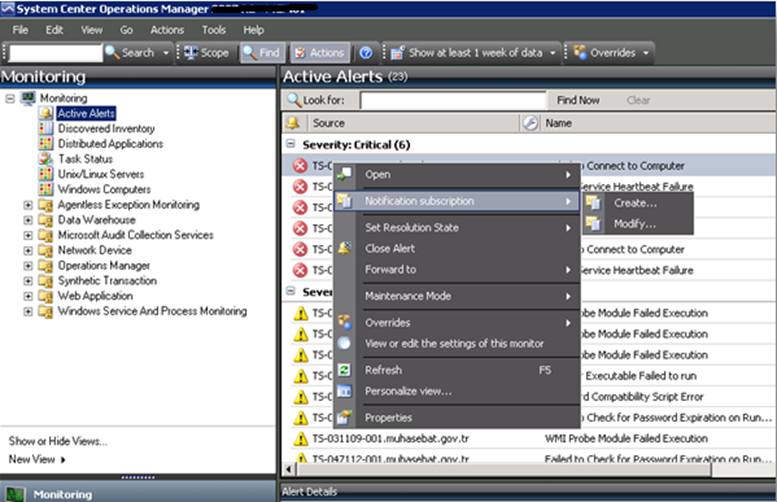Click inside the toolbar search text box
The image size is (777, 502).
click(56, 53)
